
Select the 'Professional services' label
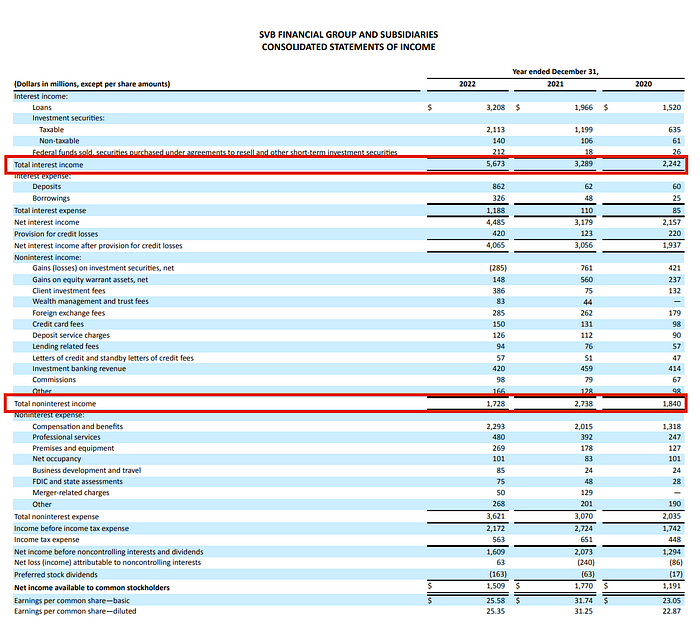[66, 437]
